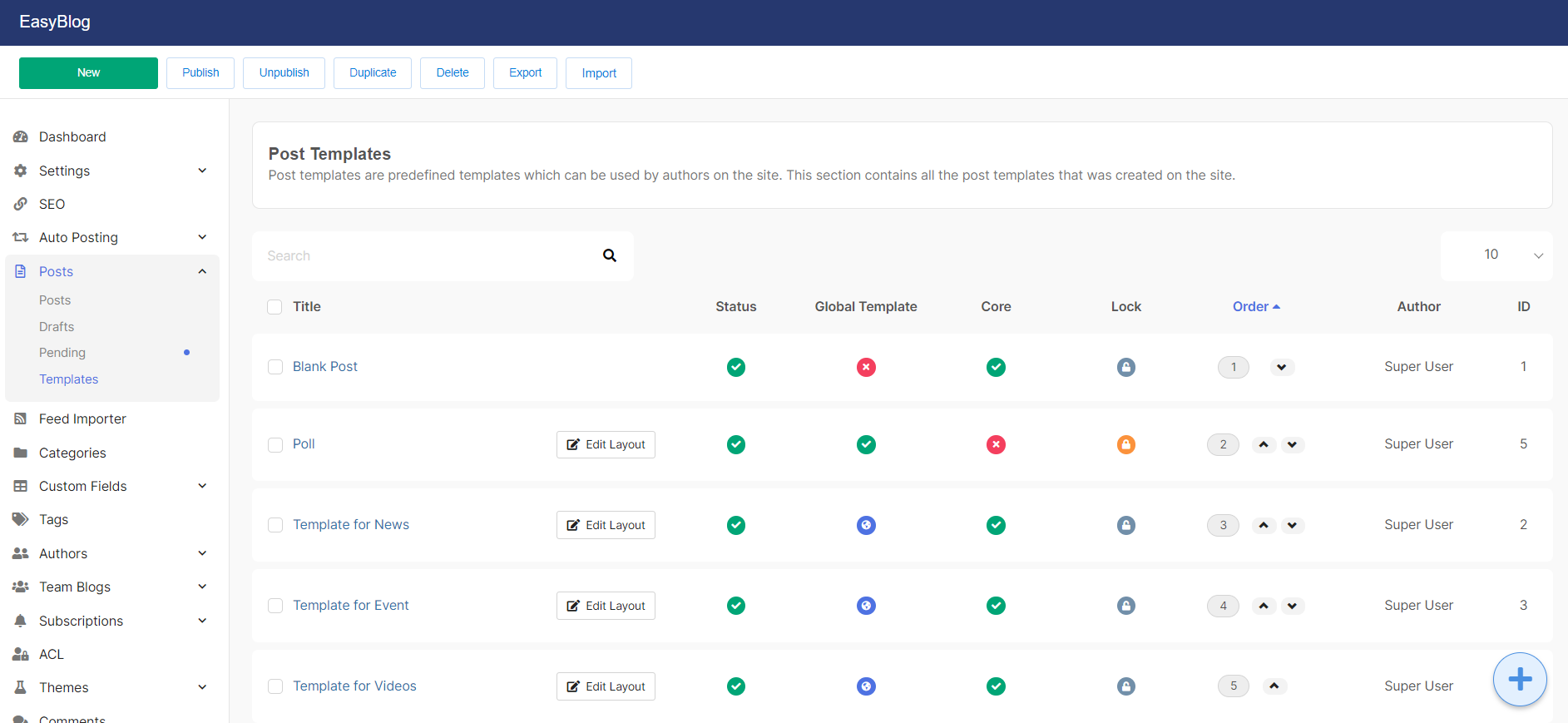The image size is (1568, 723).
Task: Toggle Template for Event status icon
Action: pyautogui.click(x=736, y=606)
